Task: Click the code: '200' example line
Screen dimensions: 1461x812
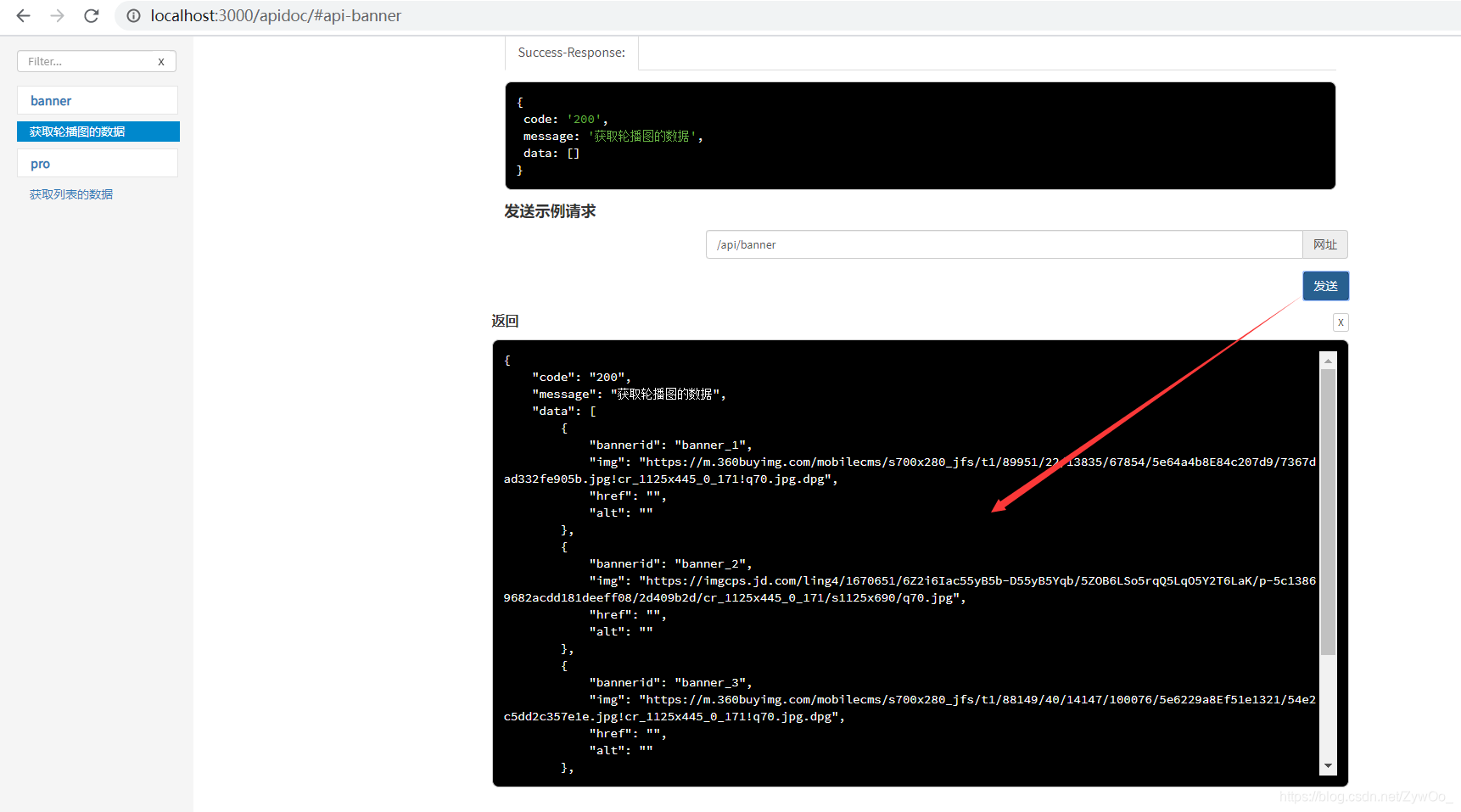Action: (x=565, y=119)
